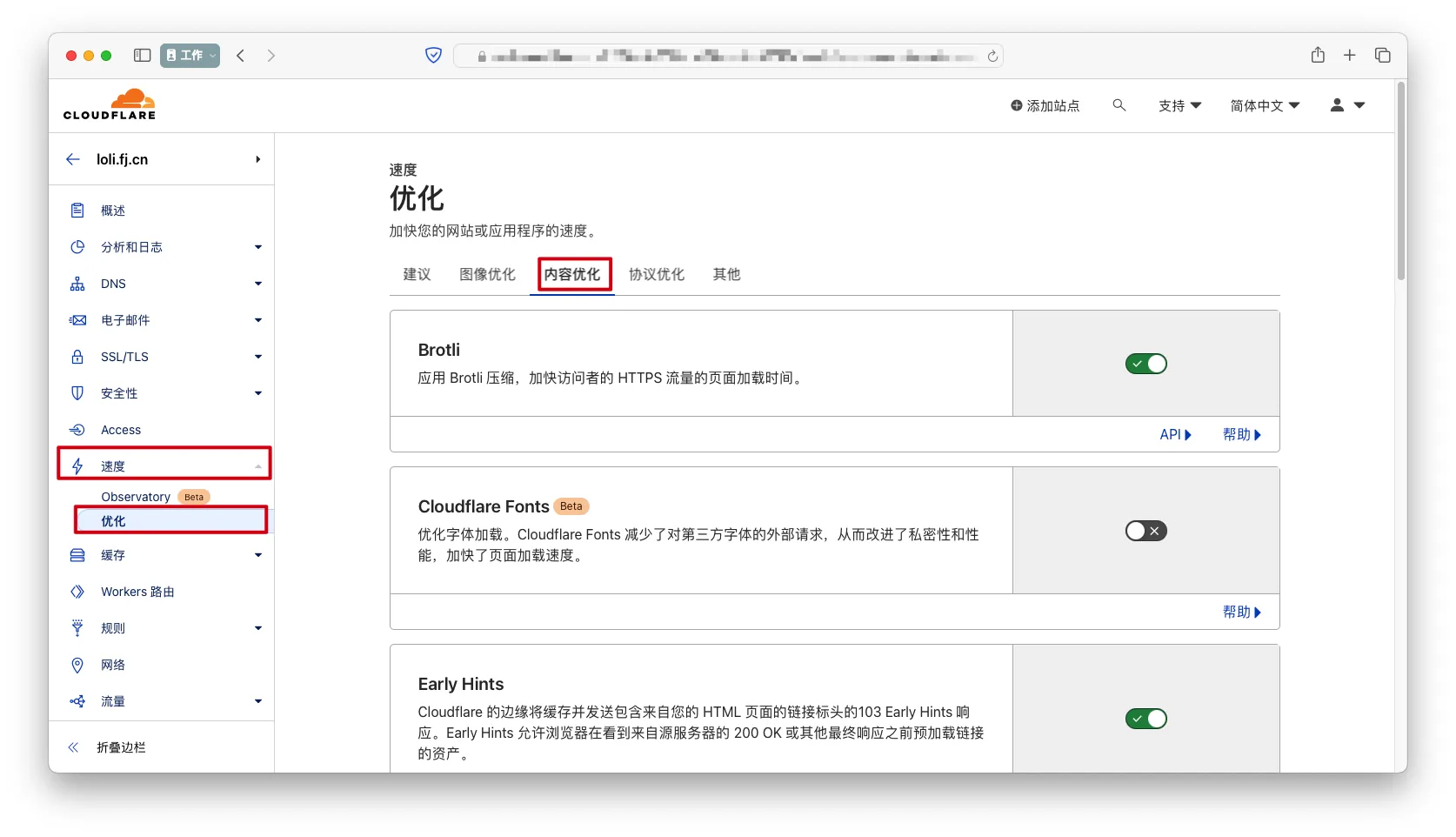Open the 工作 profile dropdown in Safari

(x=190, y=56)
